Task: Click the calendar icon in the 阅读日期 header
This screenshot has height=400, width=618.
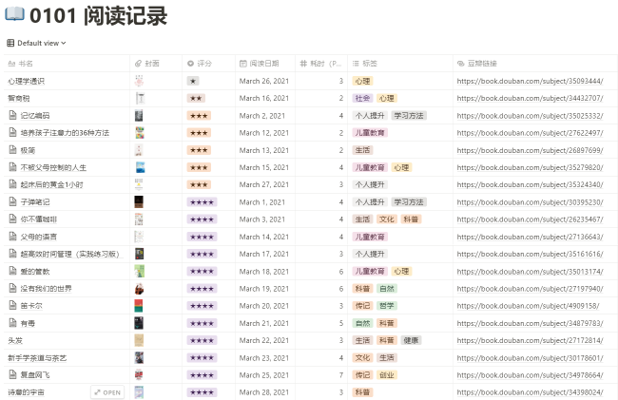Action: coord(243,63)
